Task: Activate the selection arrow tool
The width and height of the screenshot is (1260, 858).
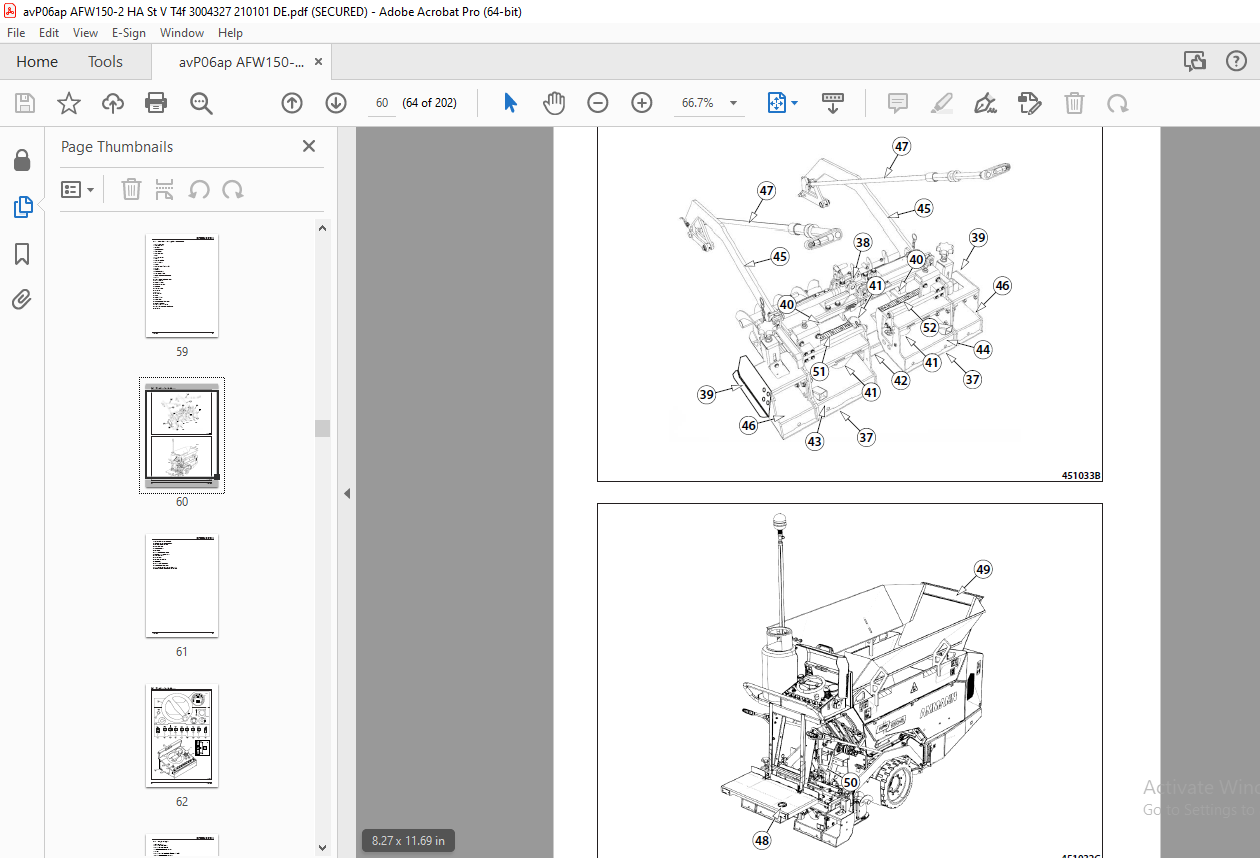Action: [x=510, y=103]
